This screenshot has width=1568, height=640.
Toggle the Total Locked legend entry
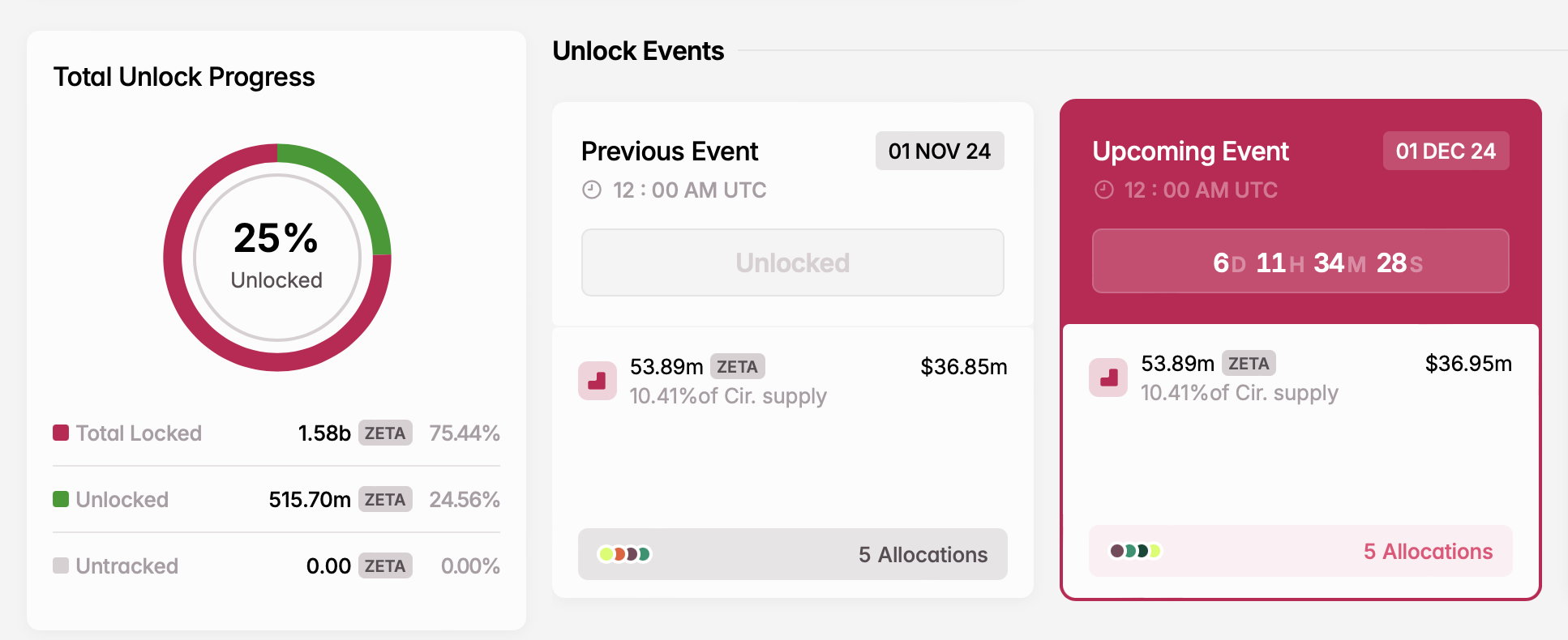(138, 433)
